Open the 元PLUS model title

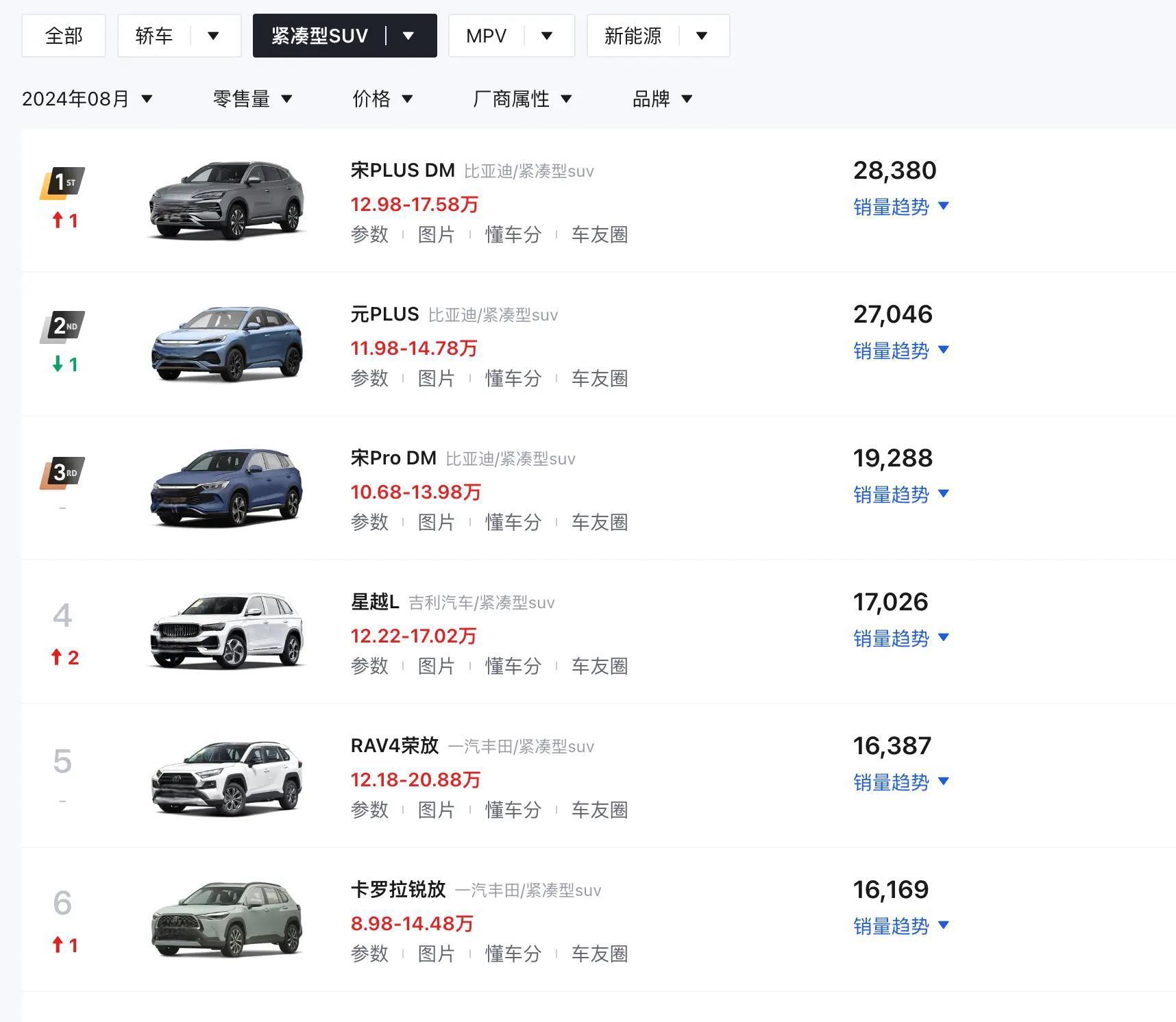tap(384, 314)
